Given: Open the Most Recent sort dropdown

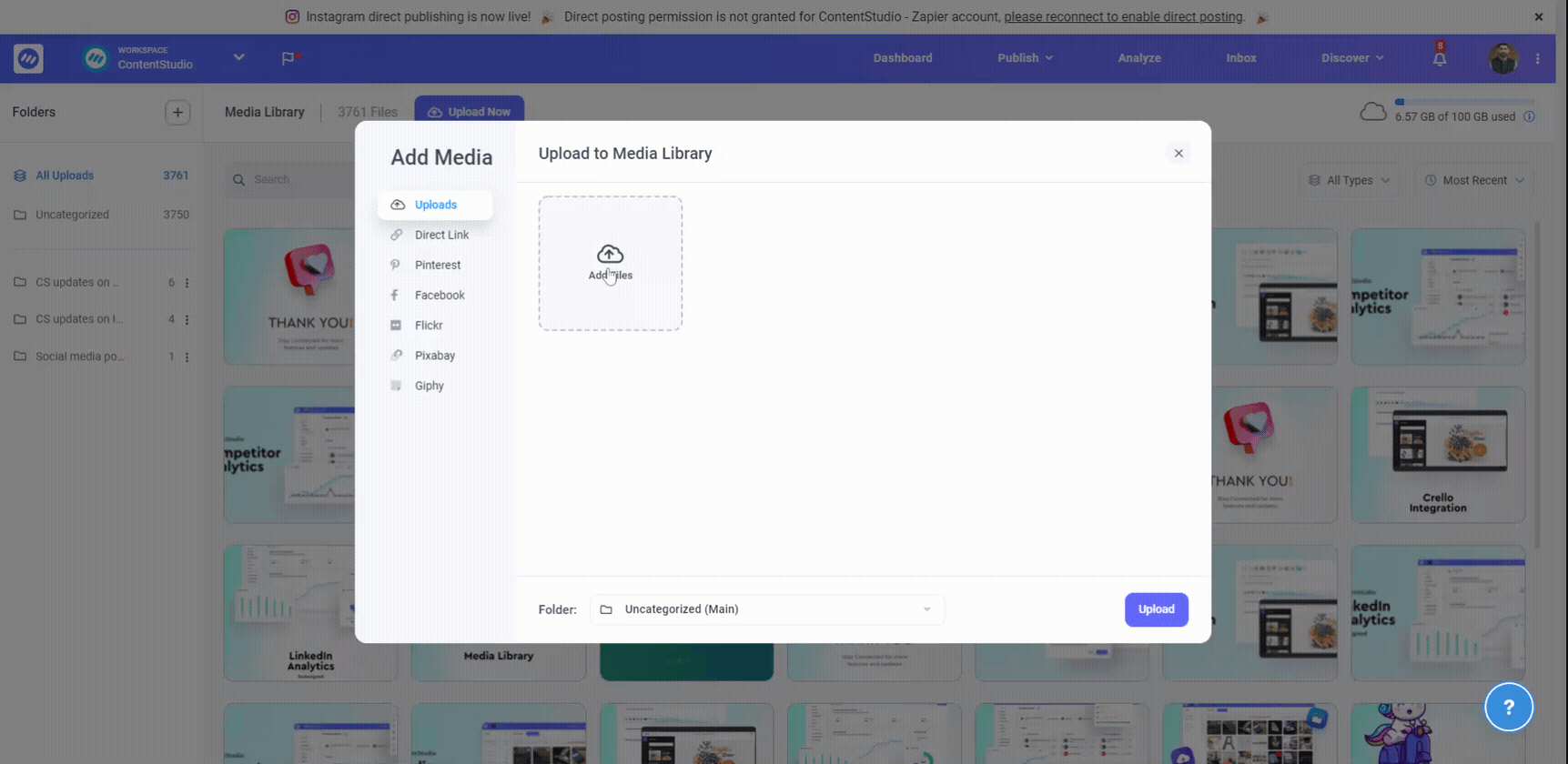Looking at the screenshot, I should coord(1474,180).
